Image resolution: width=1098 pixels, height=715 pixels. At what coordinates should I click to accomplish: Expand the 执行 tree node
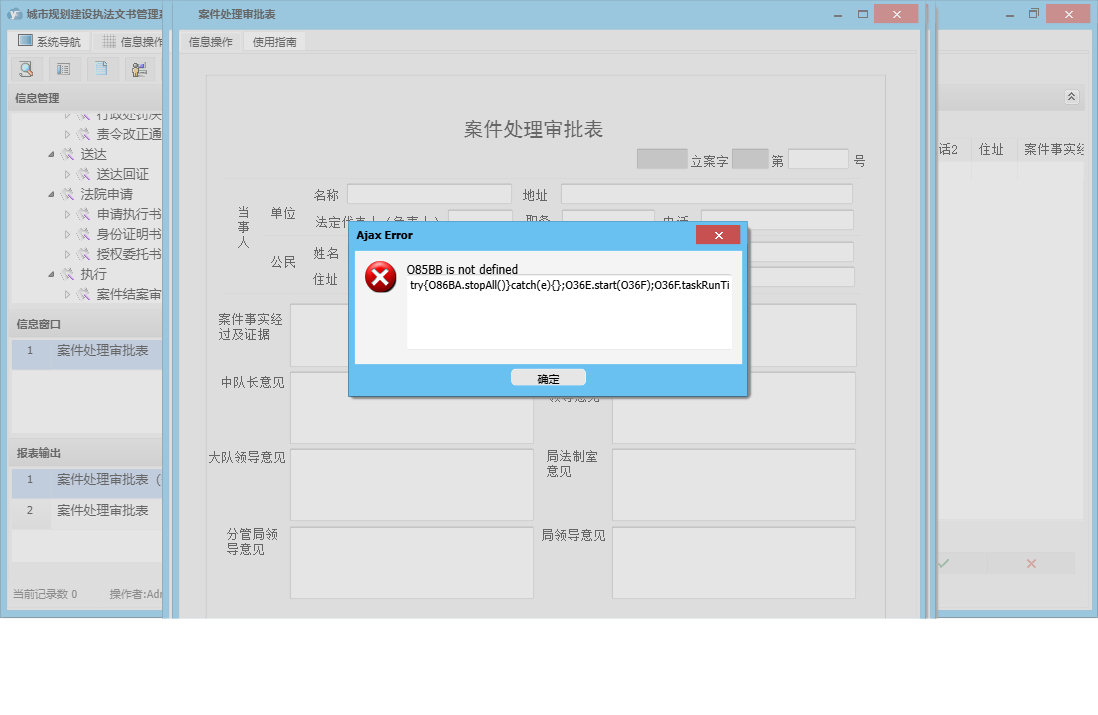(51, 272)
